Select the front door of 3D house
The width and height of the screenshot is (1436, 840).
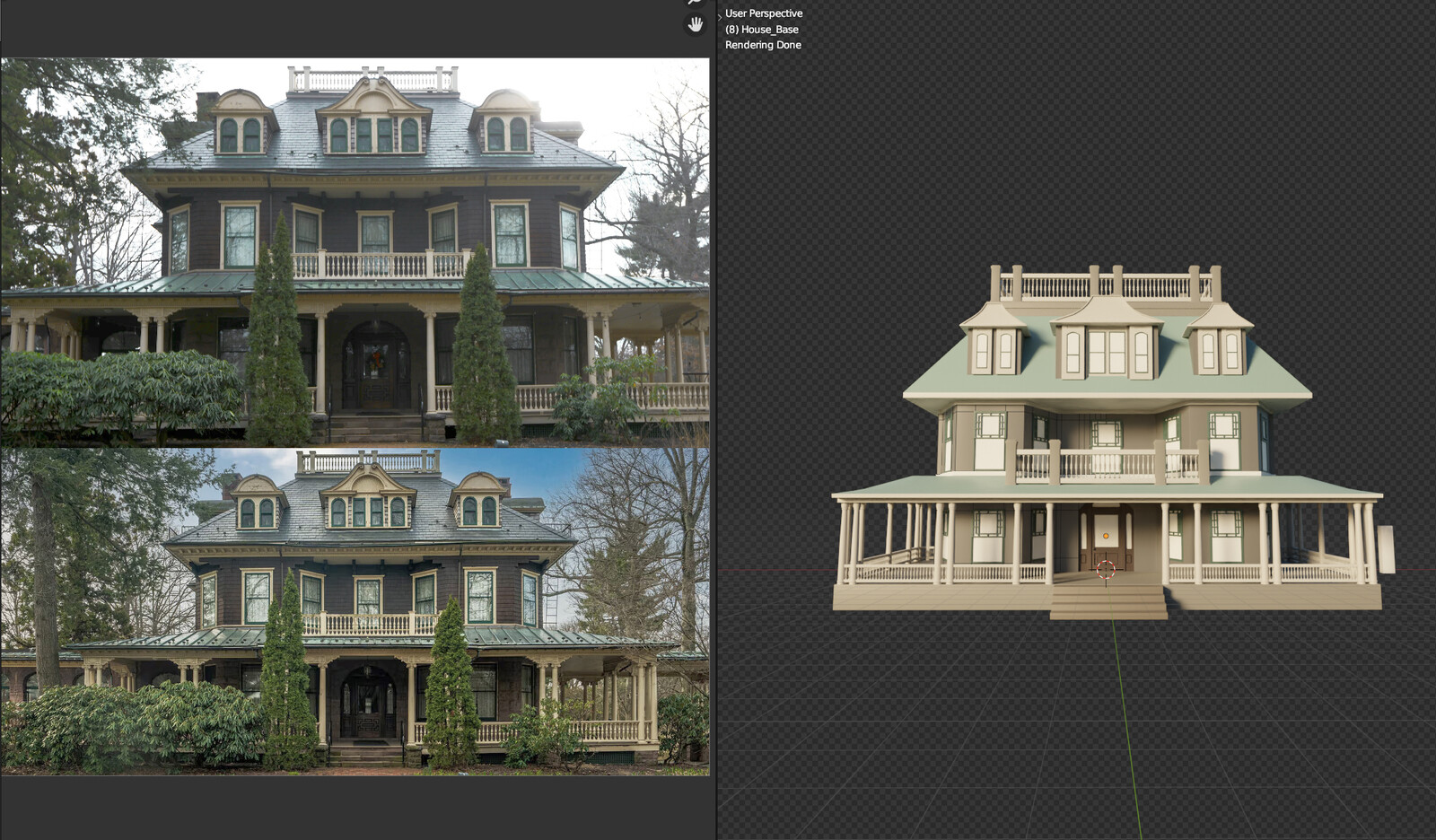click(1106, 538)
